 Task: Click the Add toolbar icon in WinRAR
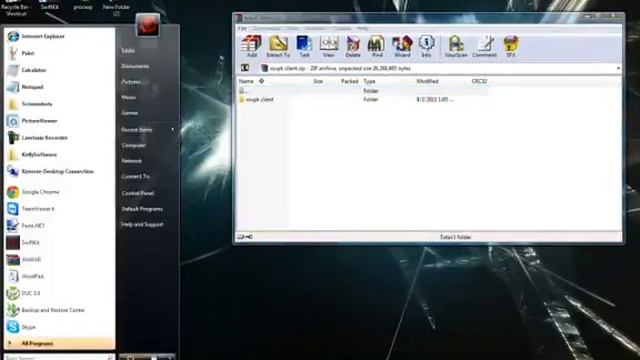pyautogui.click(x=251, y=46)
